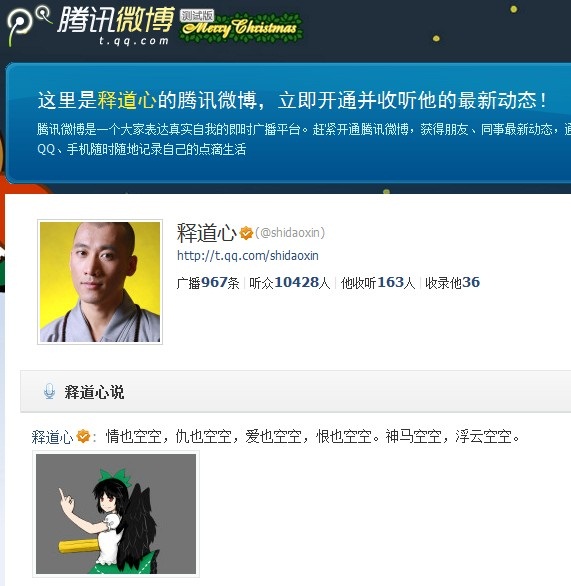View the 他收听 163 following count
The height and width of the screenshot is (586, 571).
coord(378,283)
